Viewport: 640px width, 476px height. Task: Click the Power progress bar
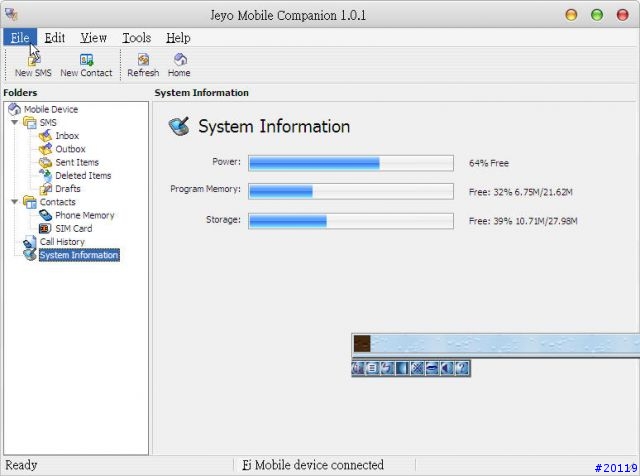(351, 163)
